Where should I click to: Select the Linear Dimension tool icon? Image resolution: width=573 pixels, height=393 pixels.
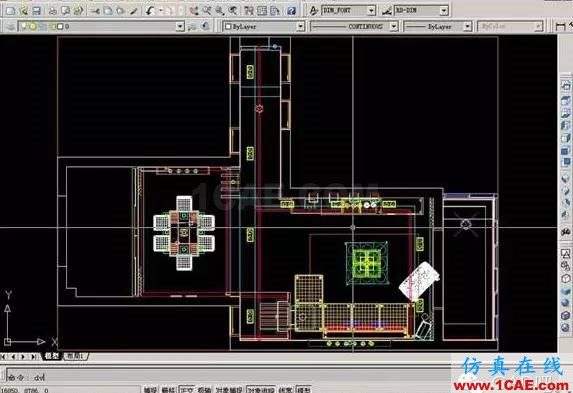tap(560, 26)
